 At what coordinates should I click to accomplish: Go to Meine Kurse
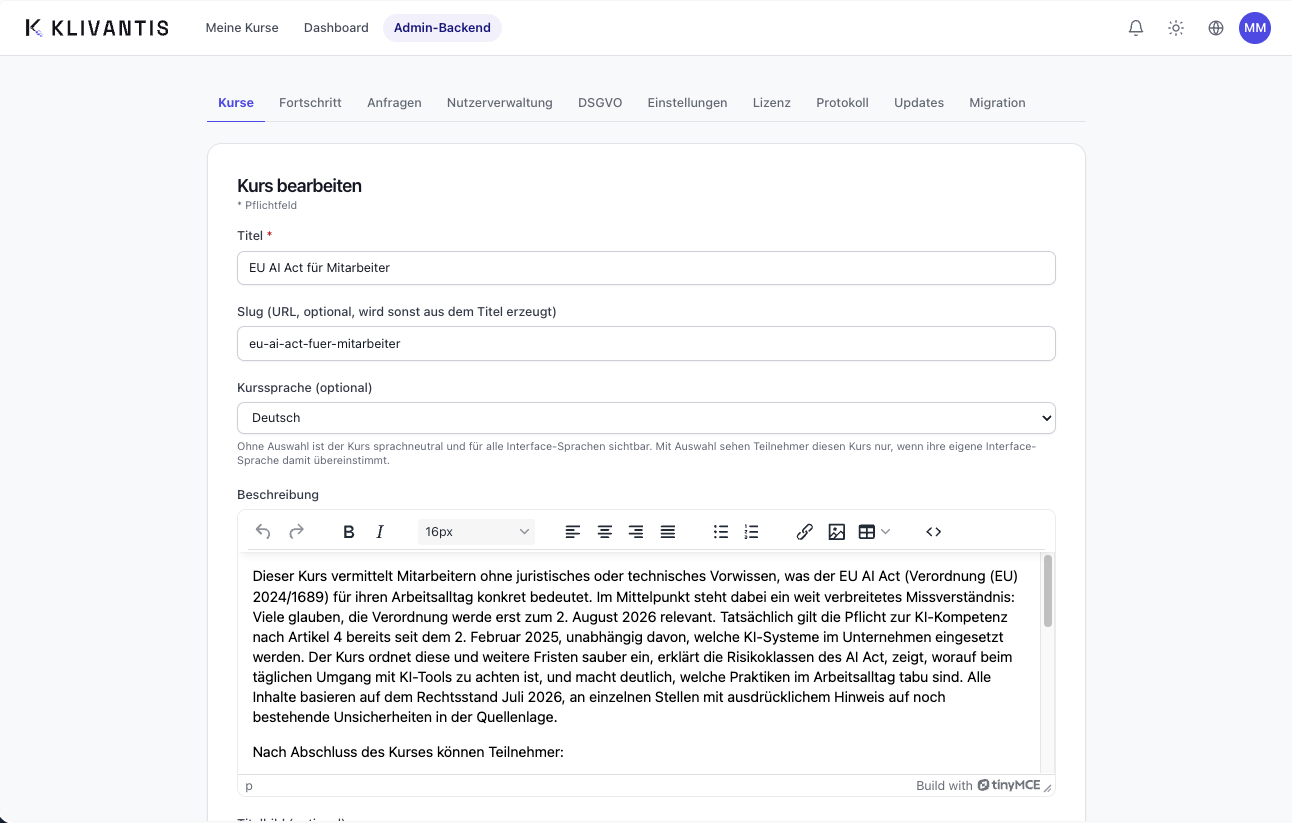[242, 28]
